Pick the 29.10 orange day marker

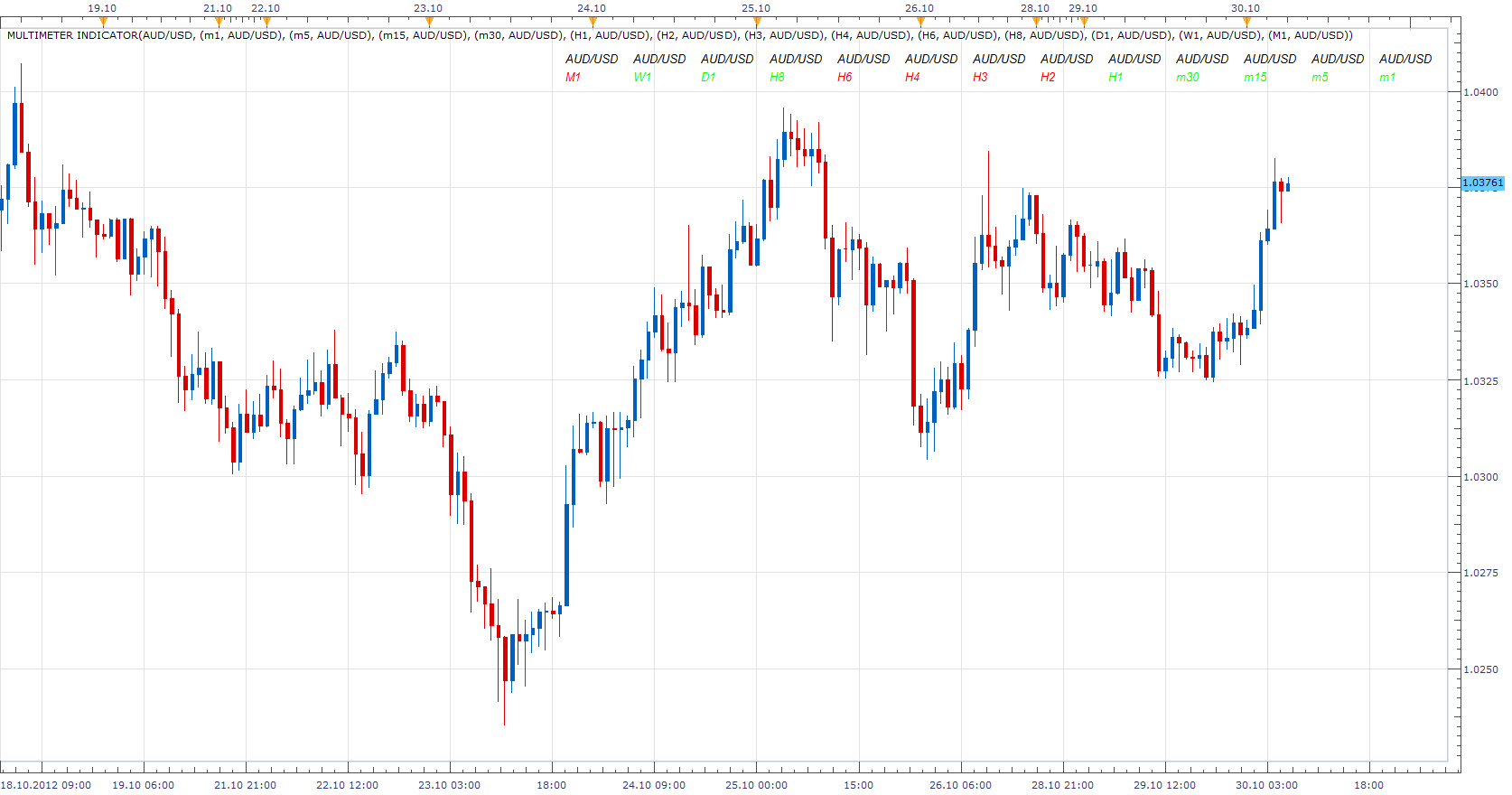(x=1084, y=21)
